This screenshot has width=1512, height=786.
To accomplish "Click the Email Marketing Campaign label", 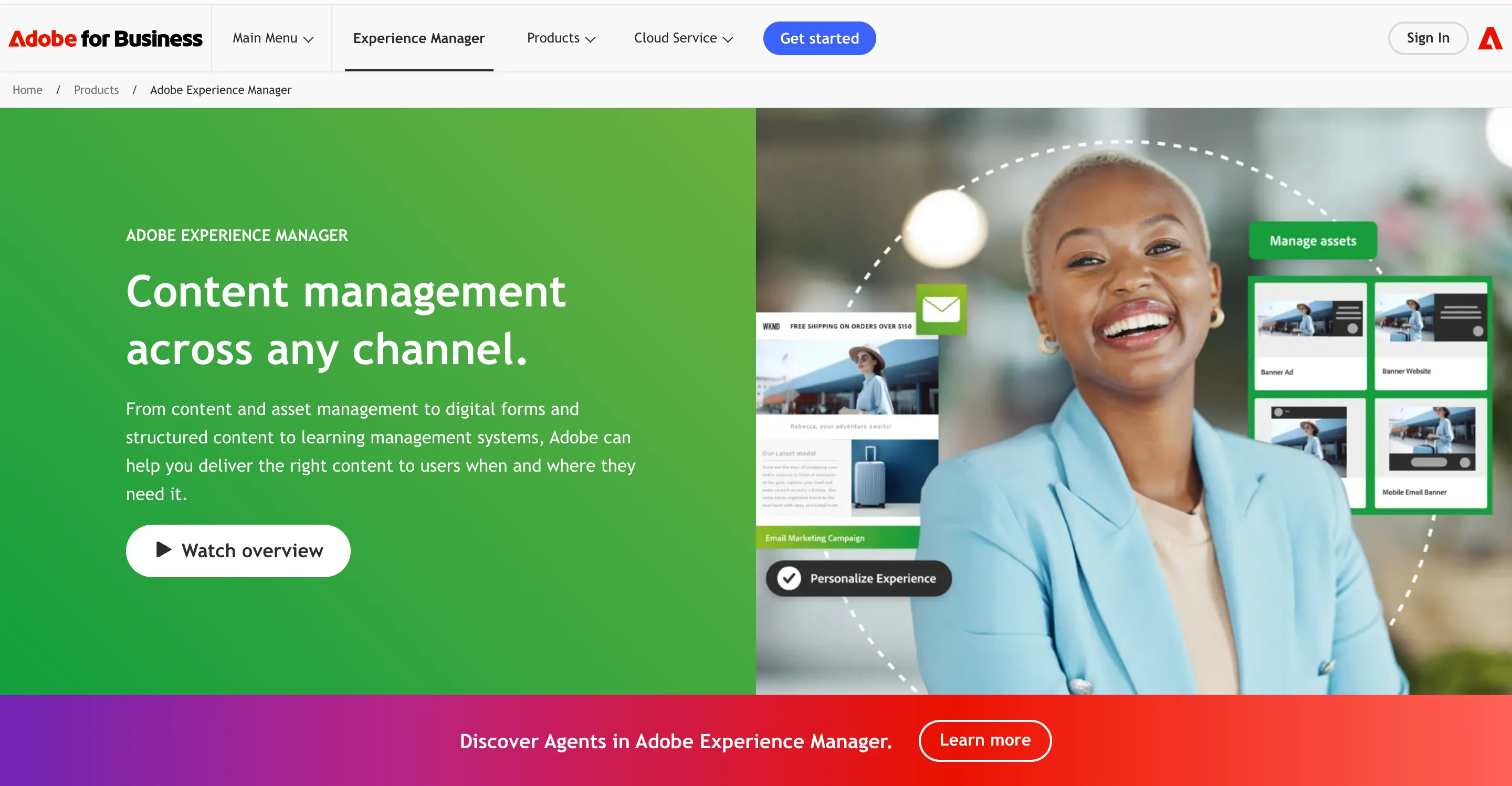I will coord(815,538).
